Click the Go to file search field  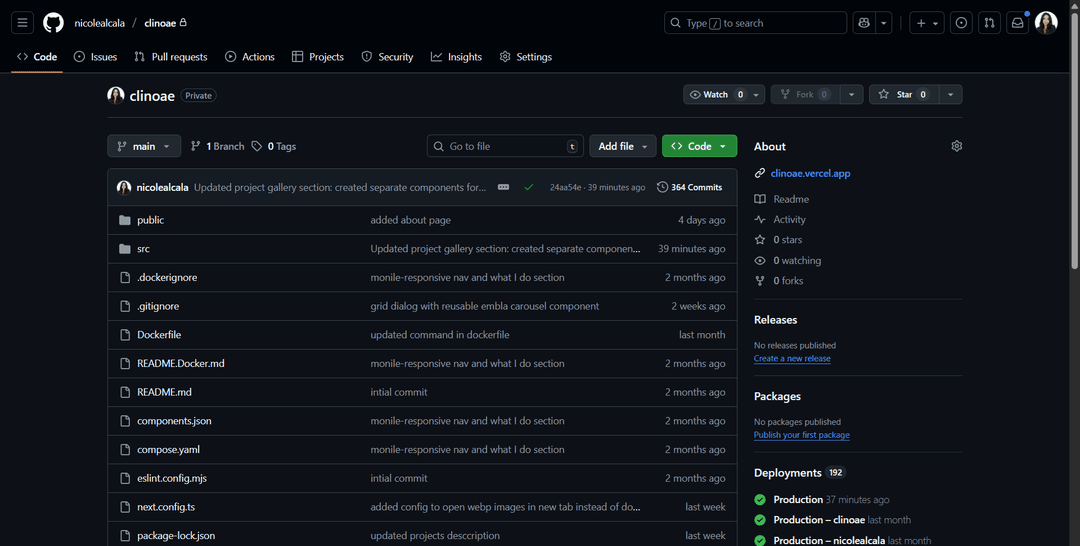[505, 146]
